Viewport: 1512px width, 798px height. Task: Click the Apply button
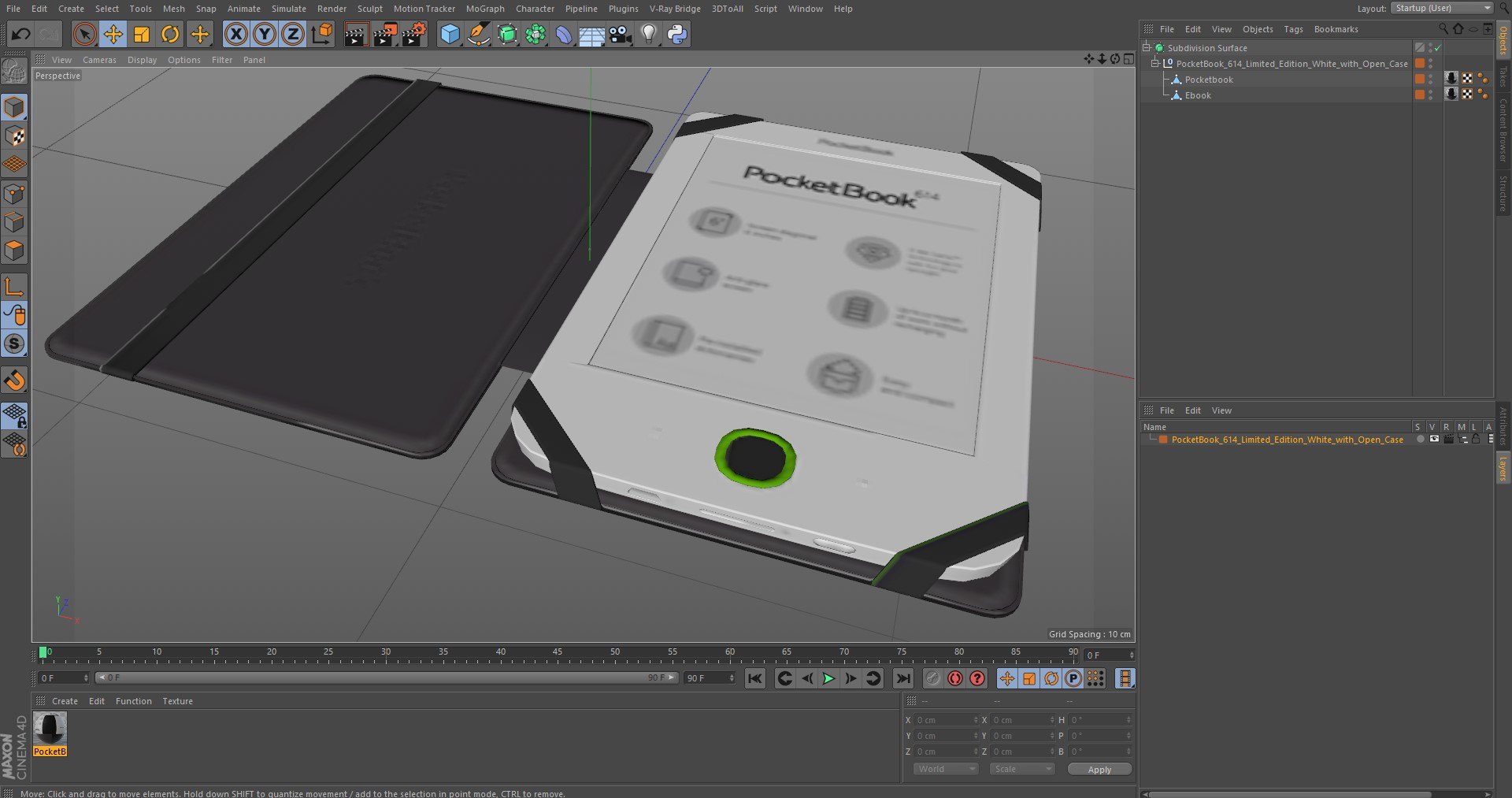[1099, 770]
